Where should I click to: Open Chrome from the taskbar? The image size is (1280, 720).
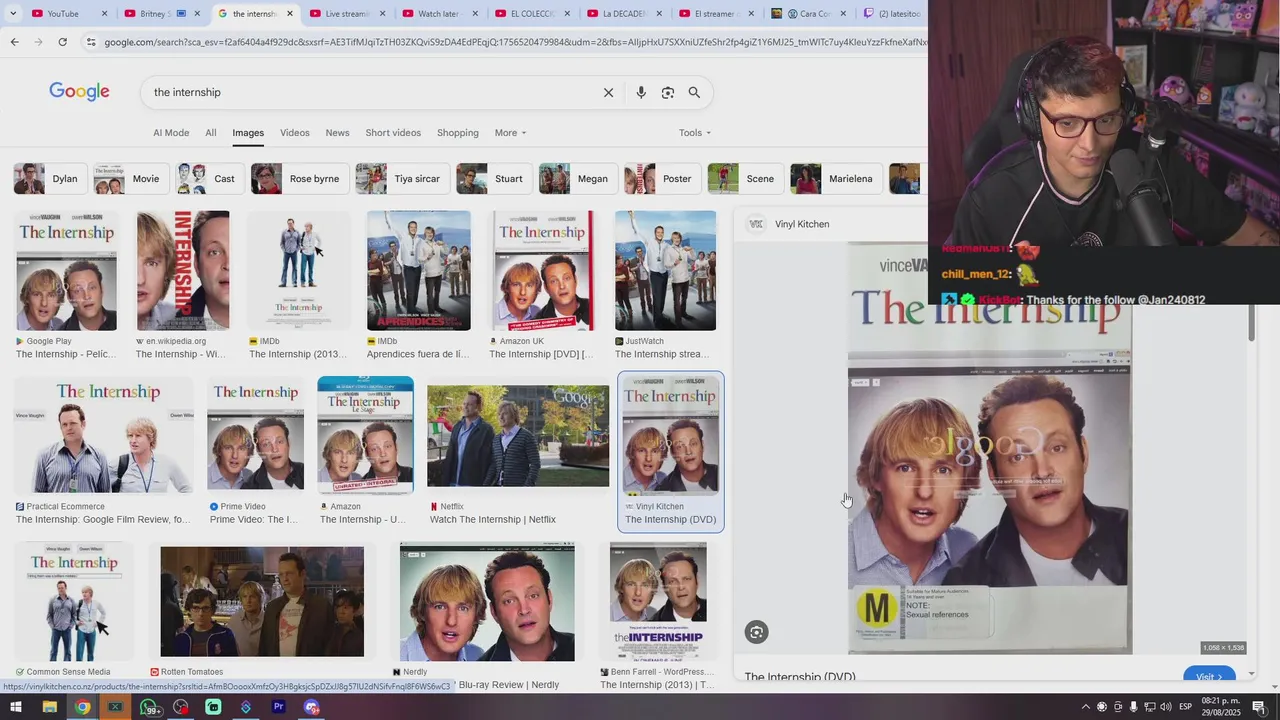coord(82,707)
